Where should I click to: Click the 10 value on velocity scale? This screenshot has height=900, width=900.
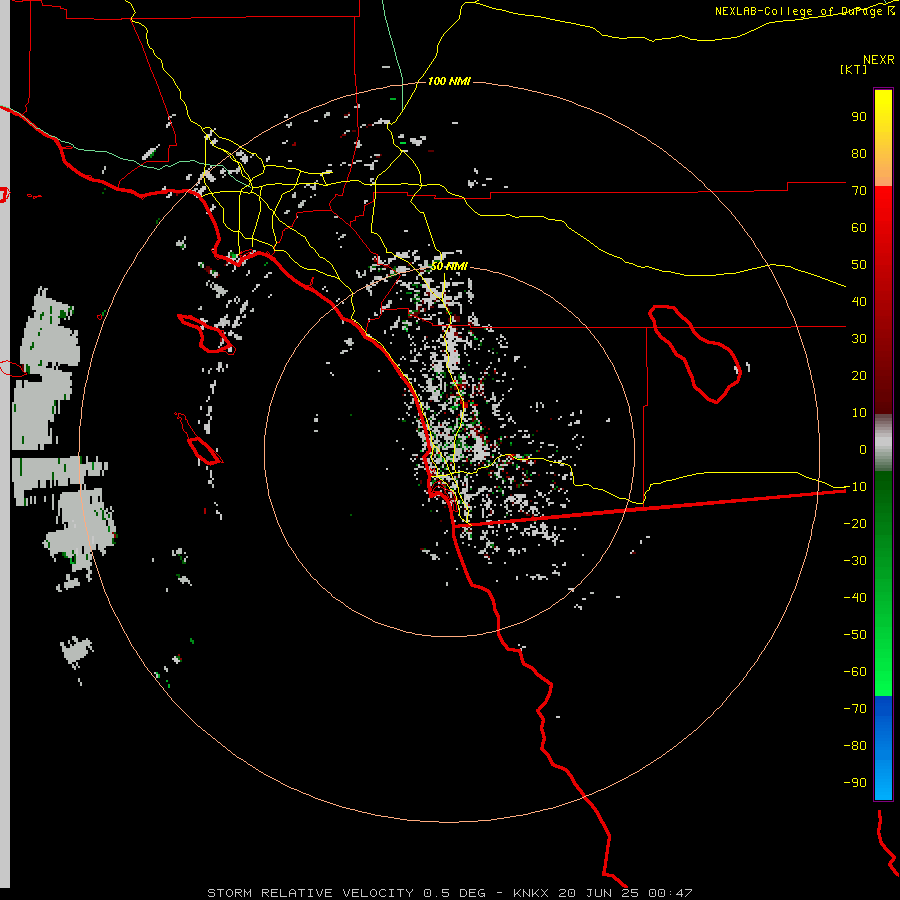click(x=859, y=413)
